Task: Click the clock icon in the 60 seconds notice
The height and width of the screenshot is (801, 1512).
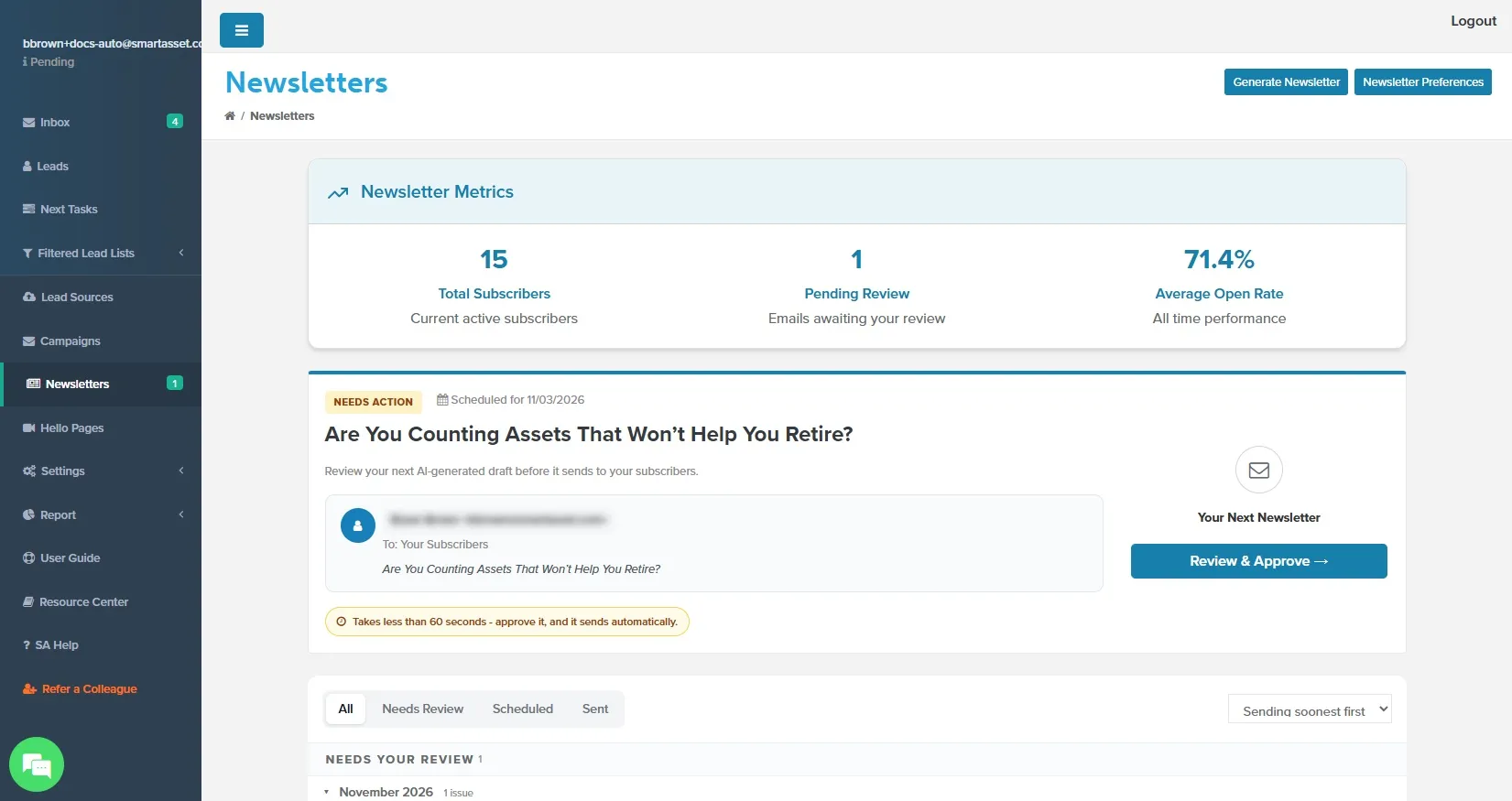Action: [x=342, y=622]
